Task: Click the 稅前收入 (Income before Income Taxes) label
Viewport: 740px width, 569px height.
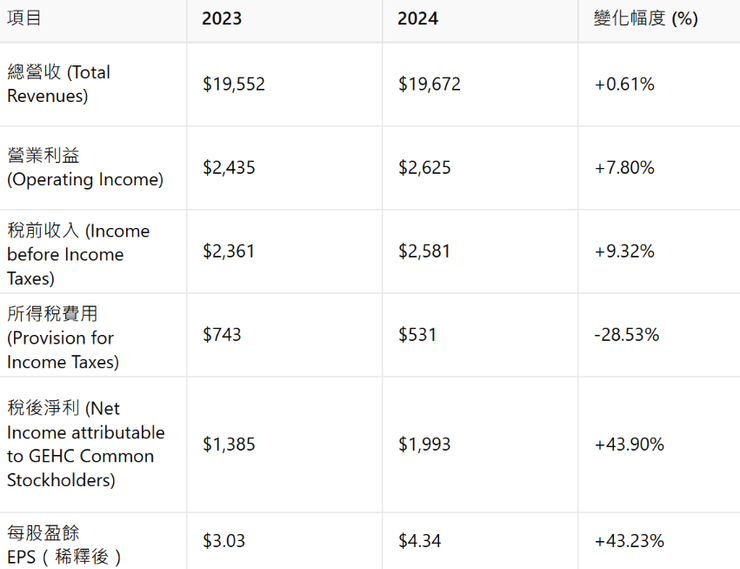Action: (78, 254)
